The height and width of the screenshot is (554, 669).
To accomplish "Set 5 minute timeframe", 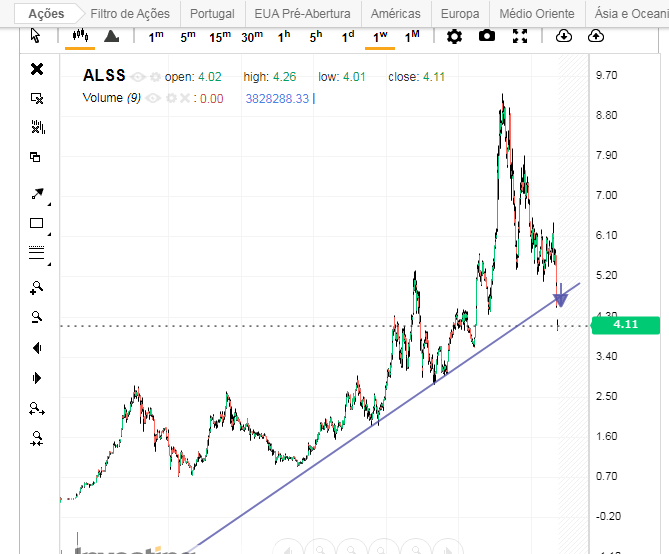I will click(188, 37).
